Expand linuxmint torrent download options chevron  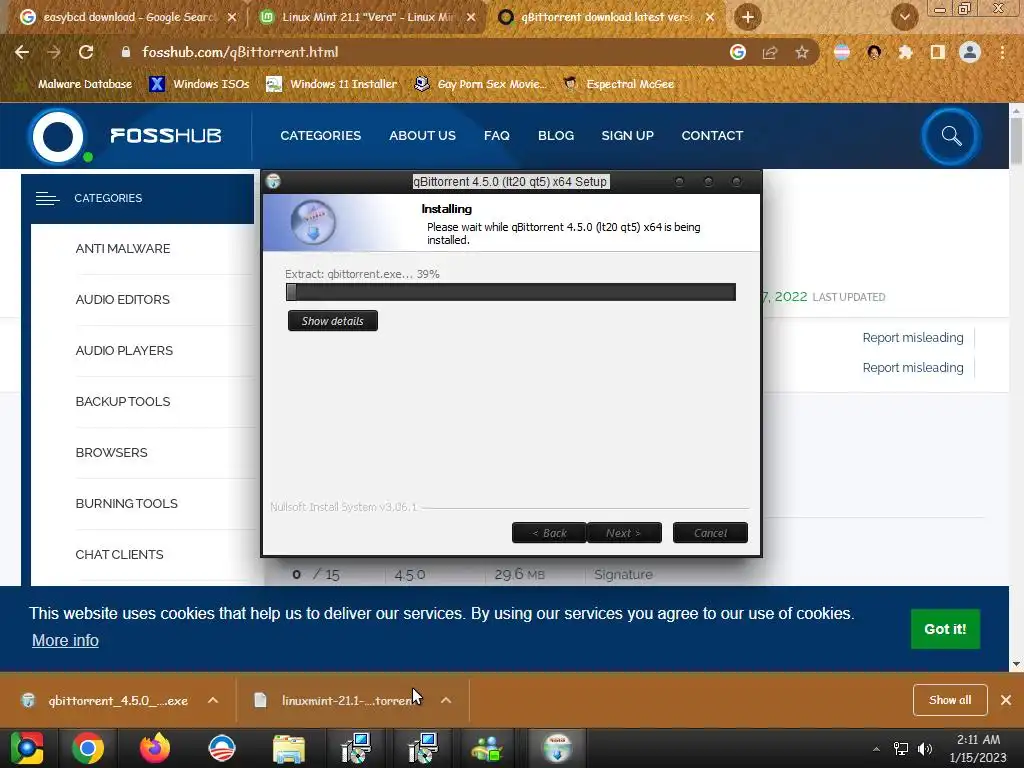[446, 700]
